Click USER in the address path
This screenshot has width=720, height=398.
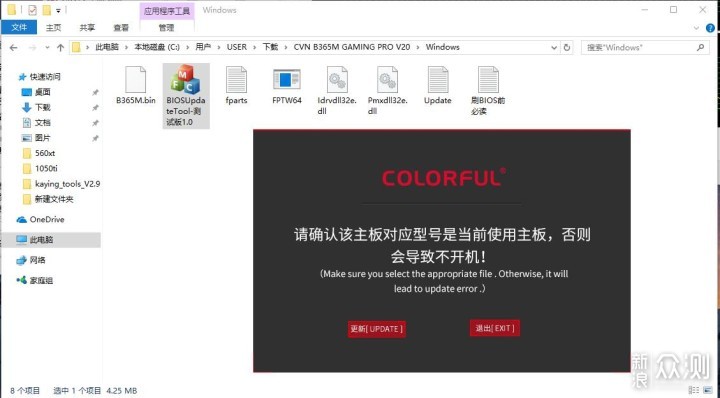tap(236, 47)
